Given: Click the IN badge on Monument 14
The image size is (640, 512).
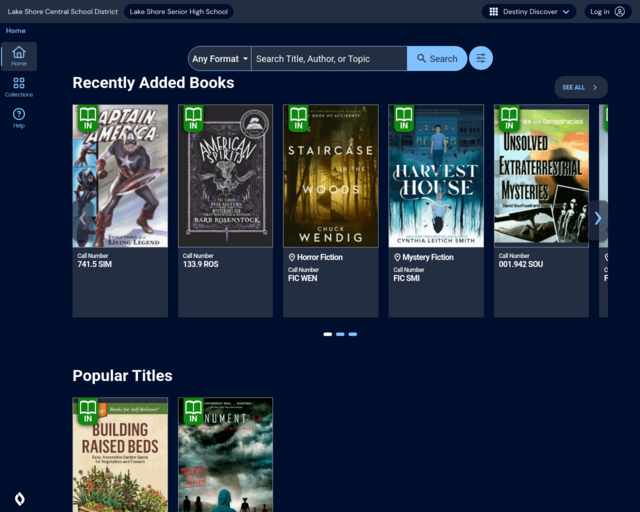Looking at the screenshot, I should click(193, 411).
